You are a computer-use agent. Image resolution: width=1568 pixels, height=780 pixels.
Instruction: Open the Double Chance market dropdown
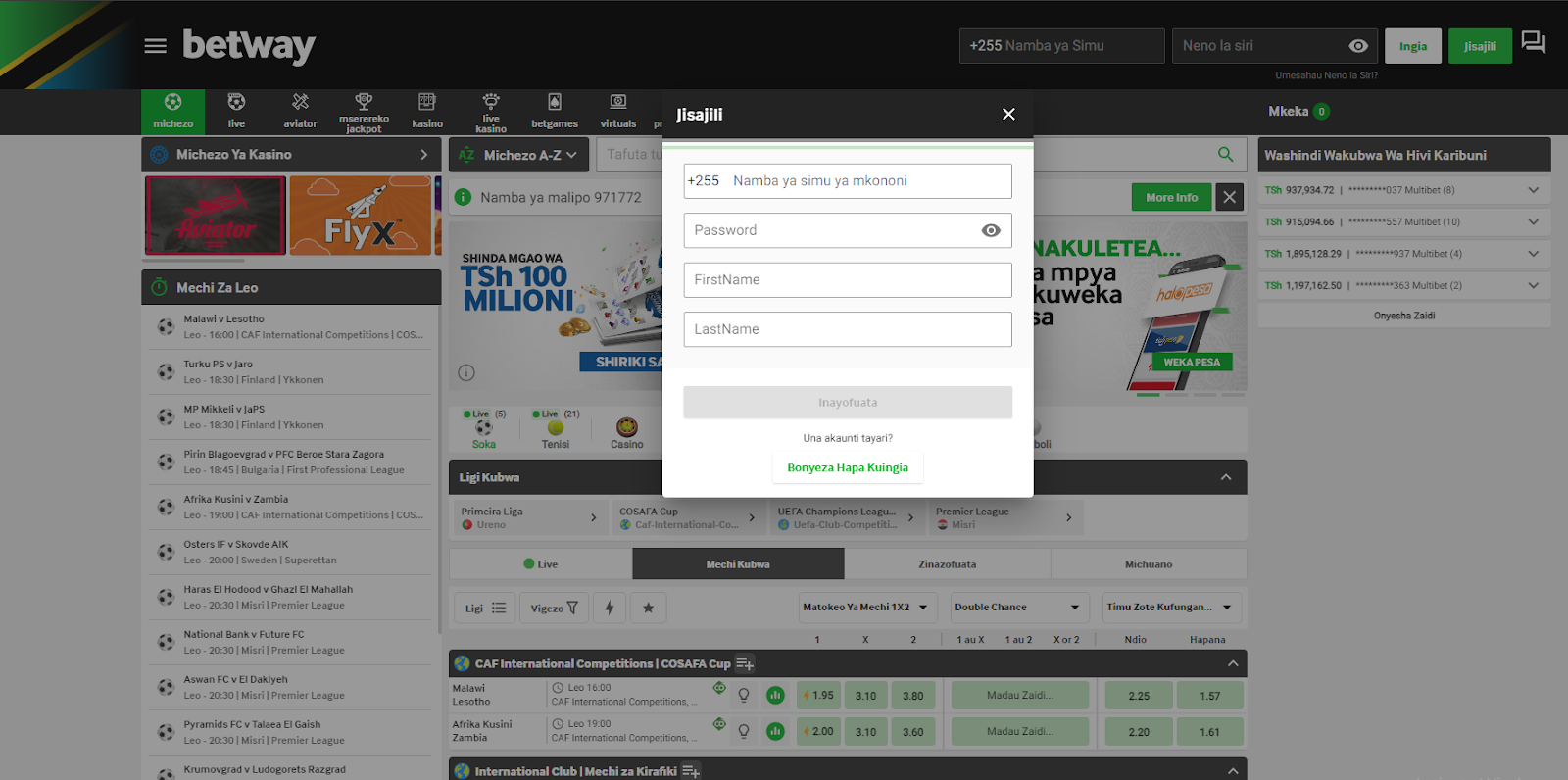(1019, 608)
